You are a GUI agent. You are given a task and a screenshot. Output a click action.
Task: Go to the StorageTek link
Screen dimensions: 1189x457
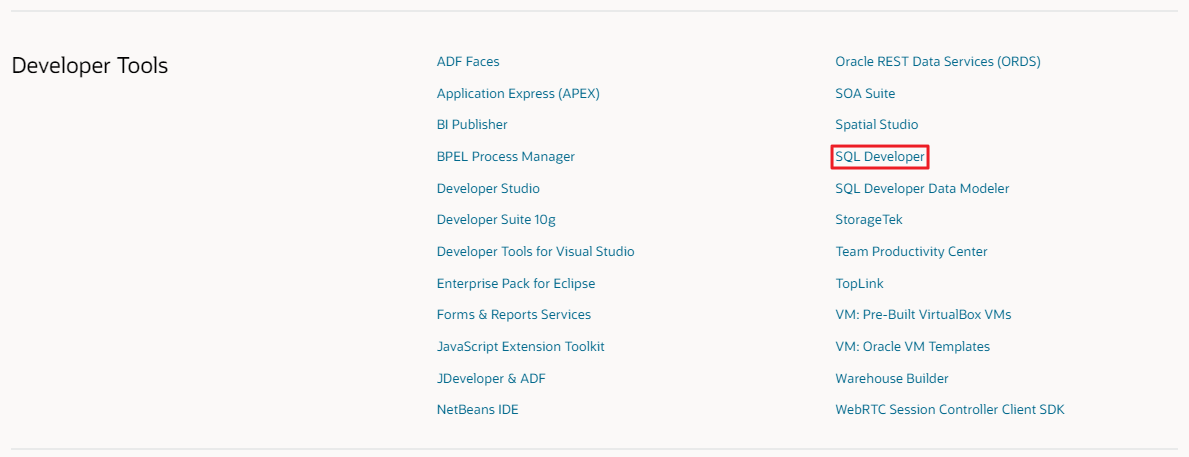pos(869,220)
